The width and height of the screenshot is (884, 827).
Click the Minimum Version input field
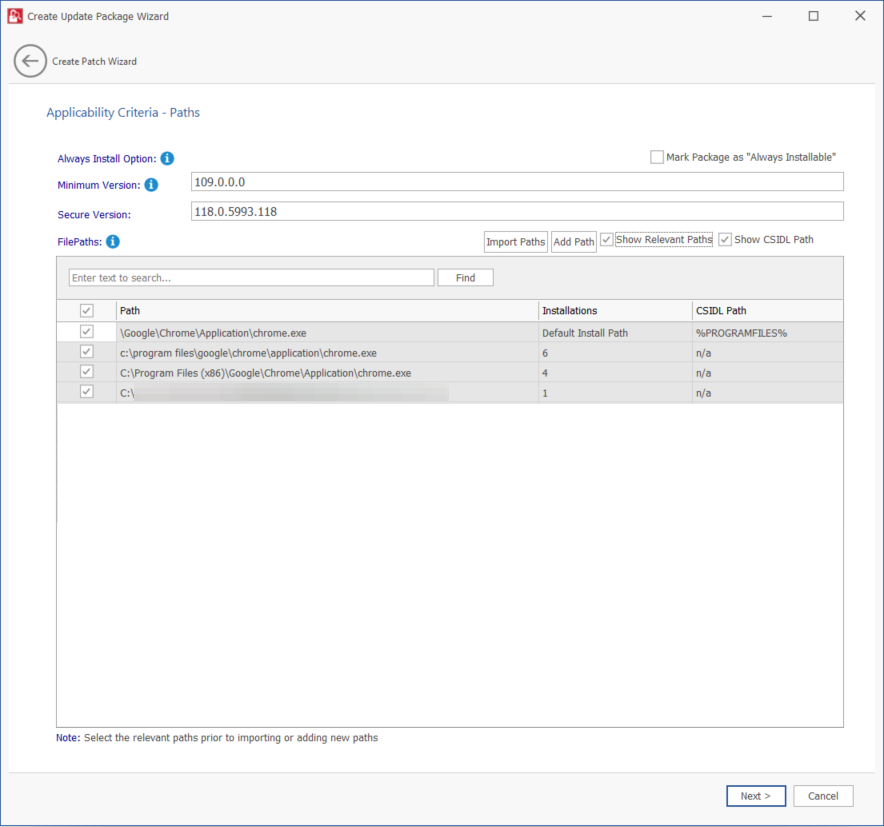point(516,182)
